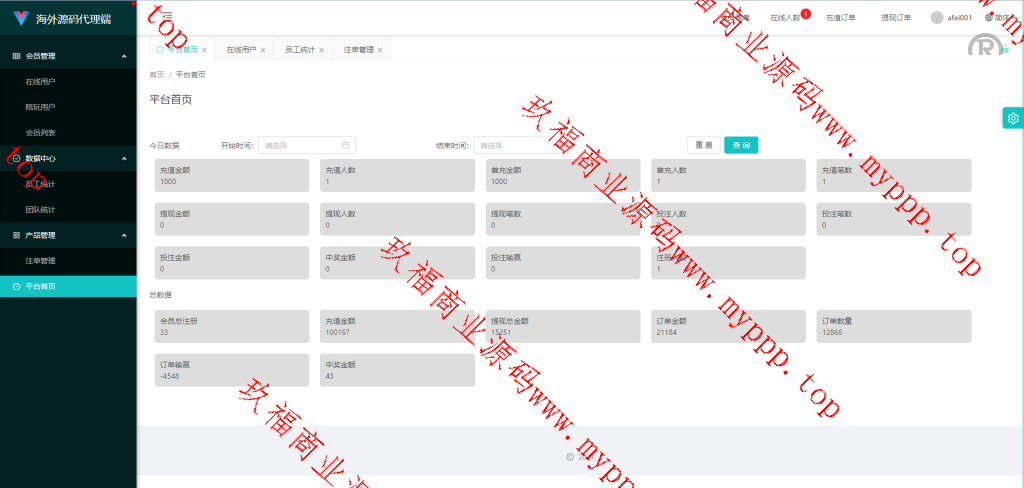Viewport: 1024px width, 488px height.
Task: Switch to the 员工统计 tab
Action: coord(299,49)
